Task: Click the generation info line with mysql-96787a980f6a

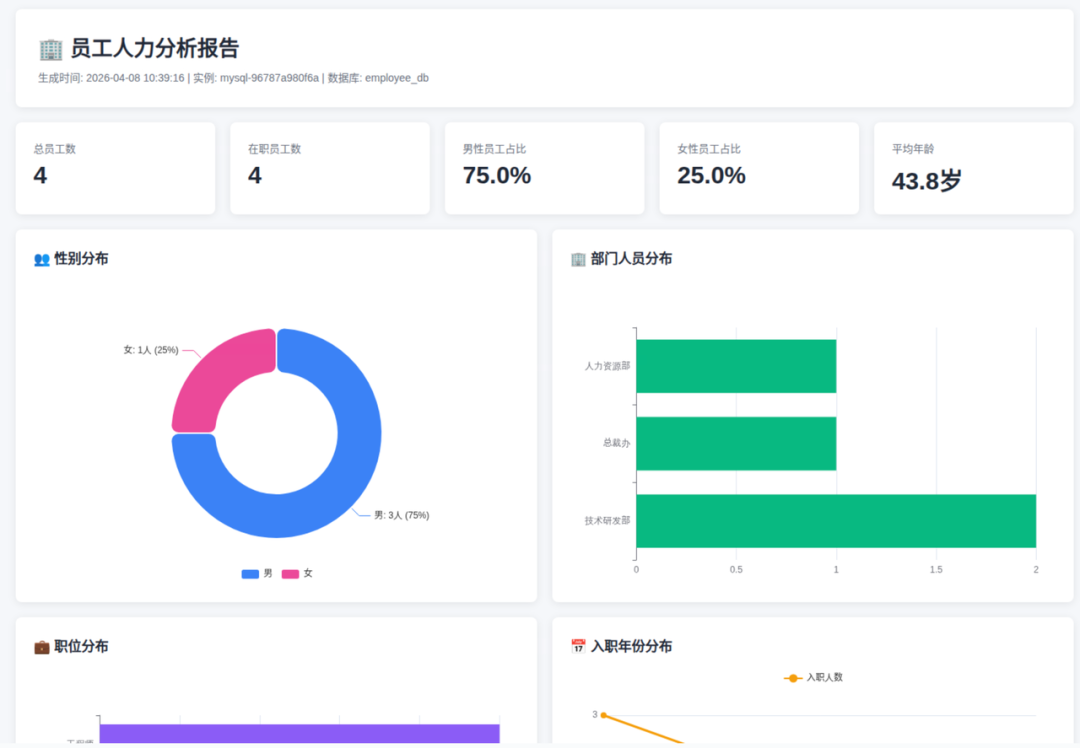Action: point(233,79)
